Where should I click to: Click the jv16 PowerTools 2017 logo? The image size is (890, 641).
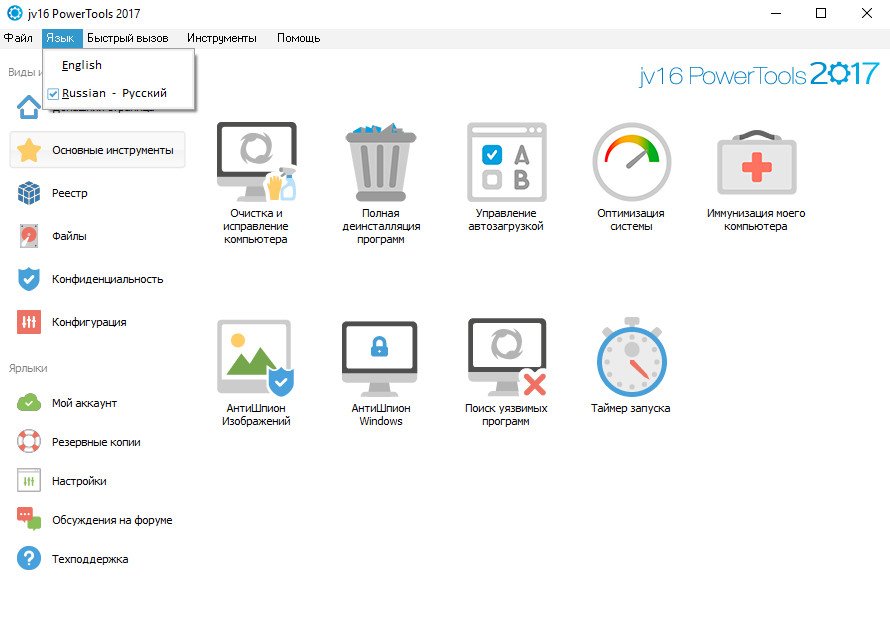pyautogui.click(x=759, y=74)
